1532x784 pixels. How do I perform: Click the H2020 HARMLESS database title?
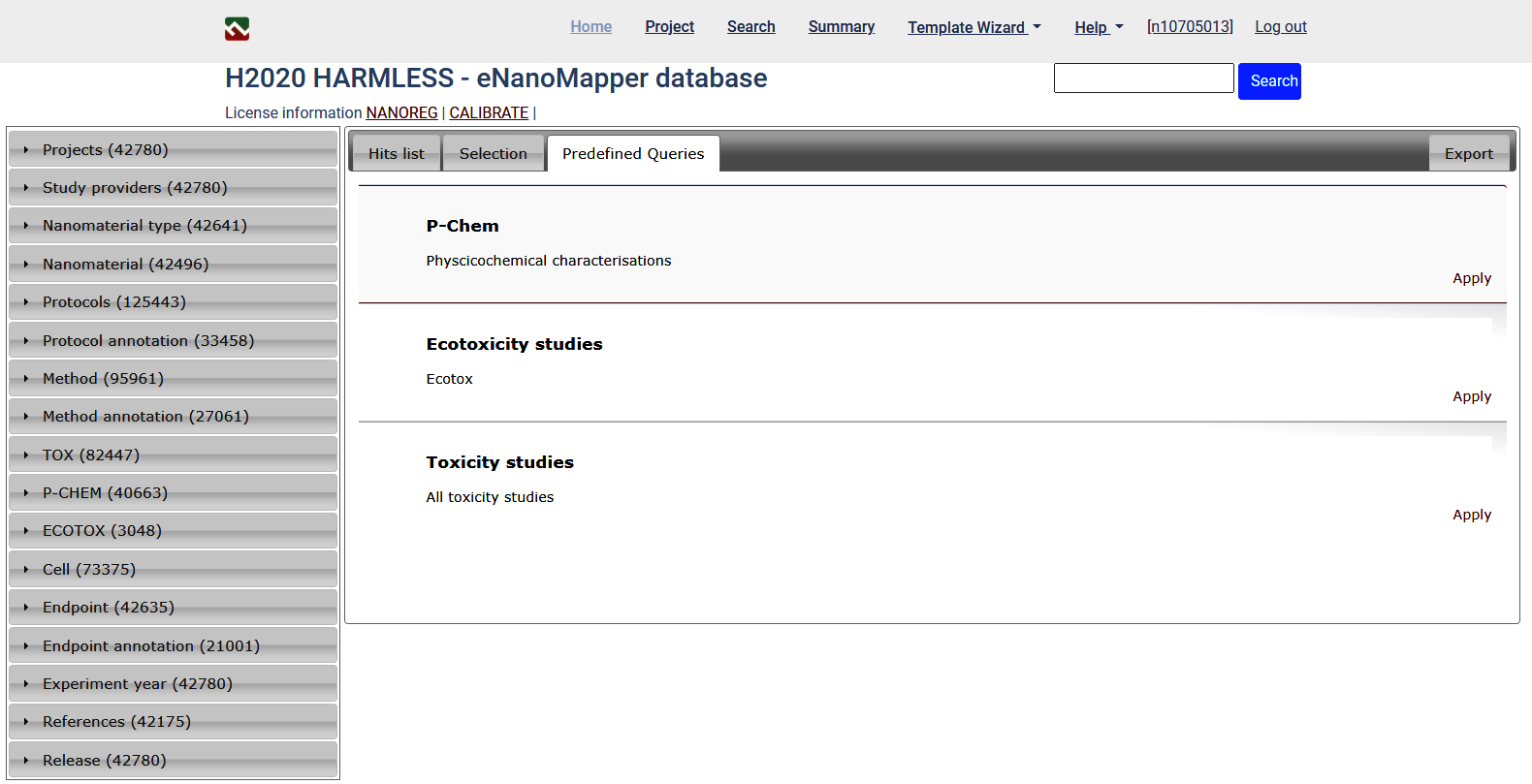point(495,78)
